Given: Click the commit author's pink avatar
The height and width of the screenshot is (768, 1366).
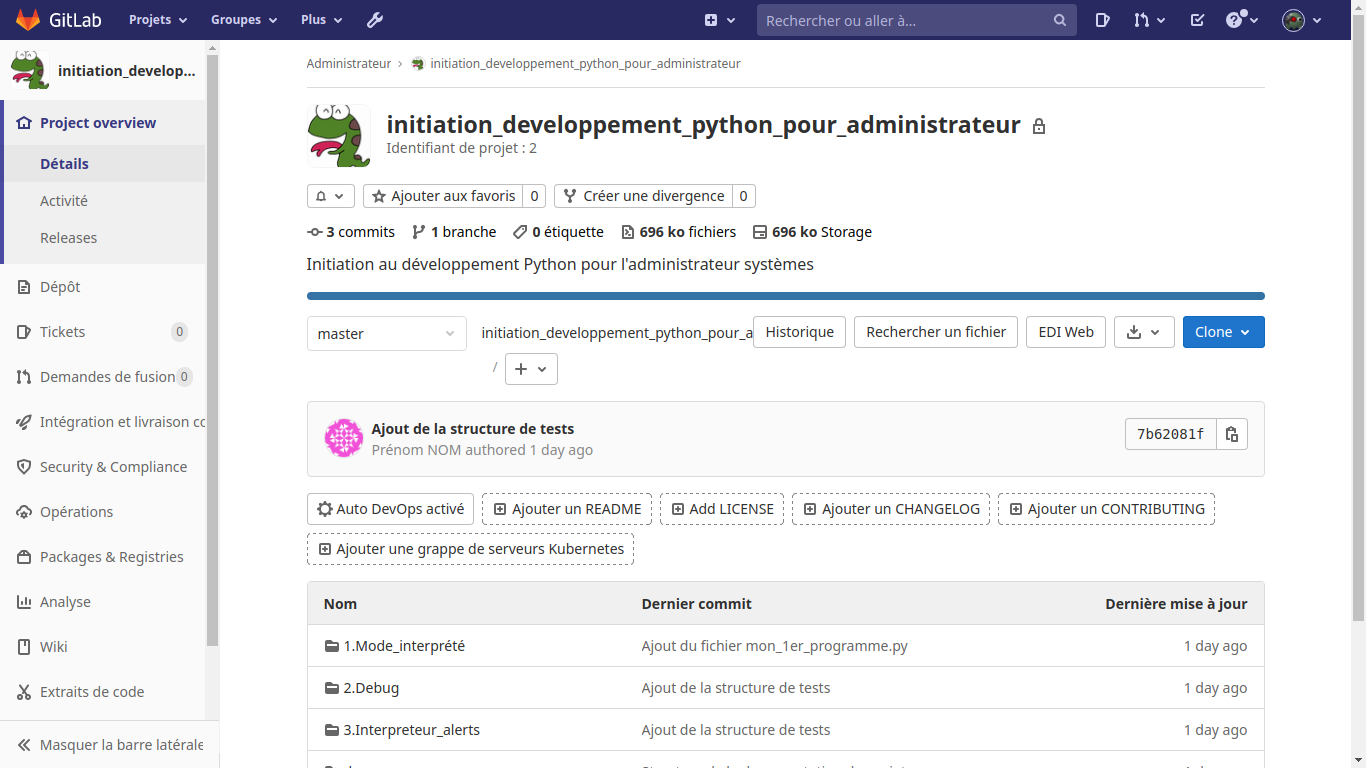Looking at the screenshot, I should (343, 439).
